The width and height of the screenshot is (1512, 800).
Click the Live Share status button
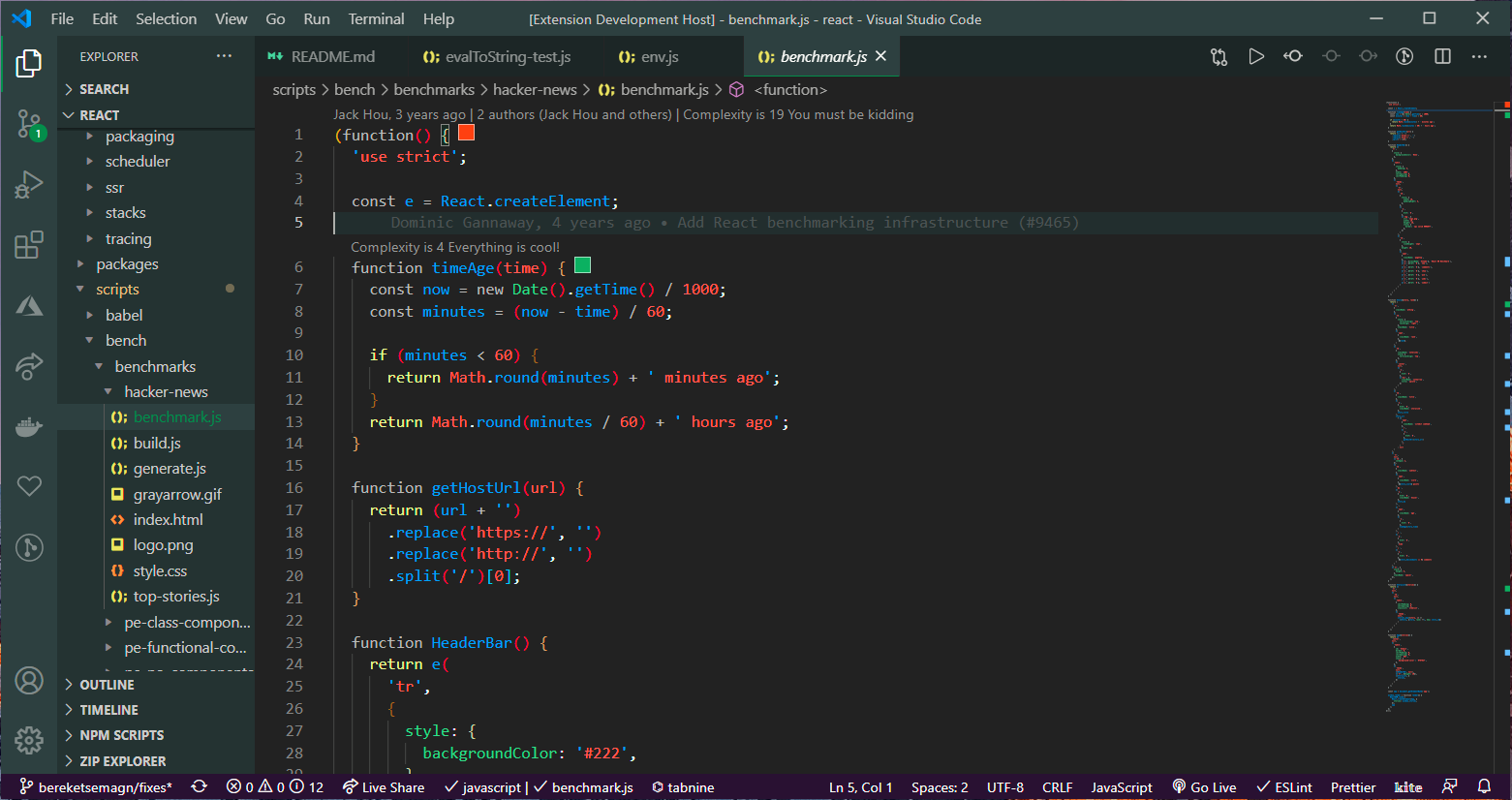pyautogui.click(x=384, y=787)
